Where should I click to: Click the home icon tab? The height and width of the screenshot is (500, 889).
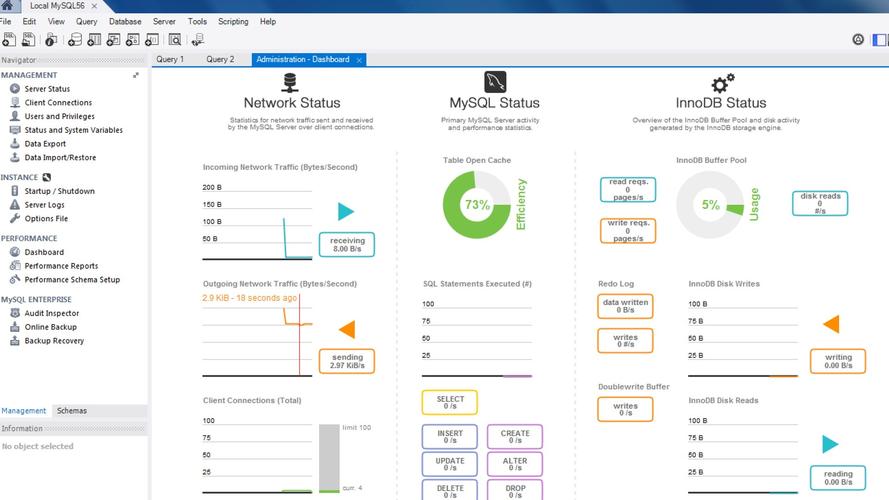(7, 6)
